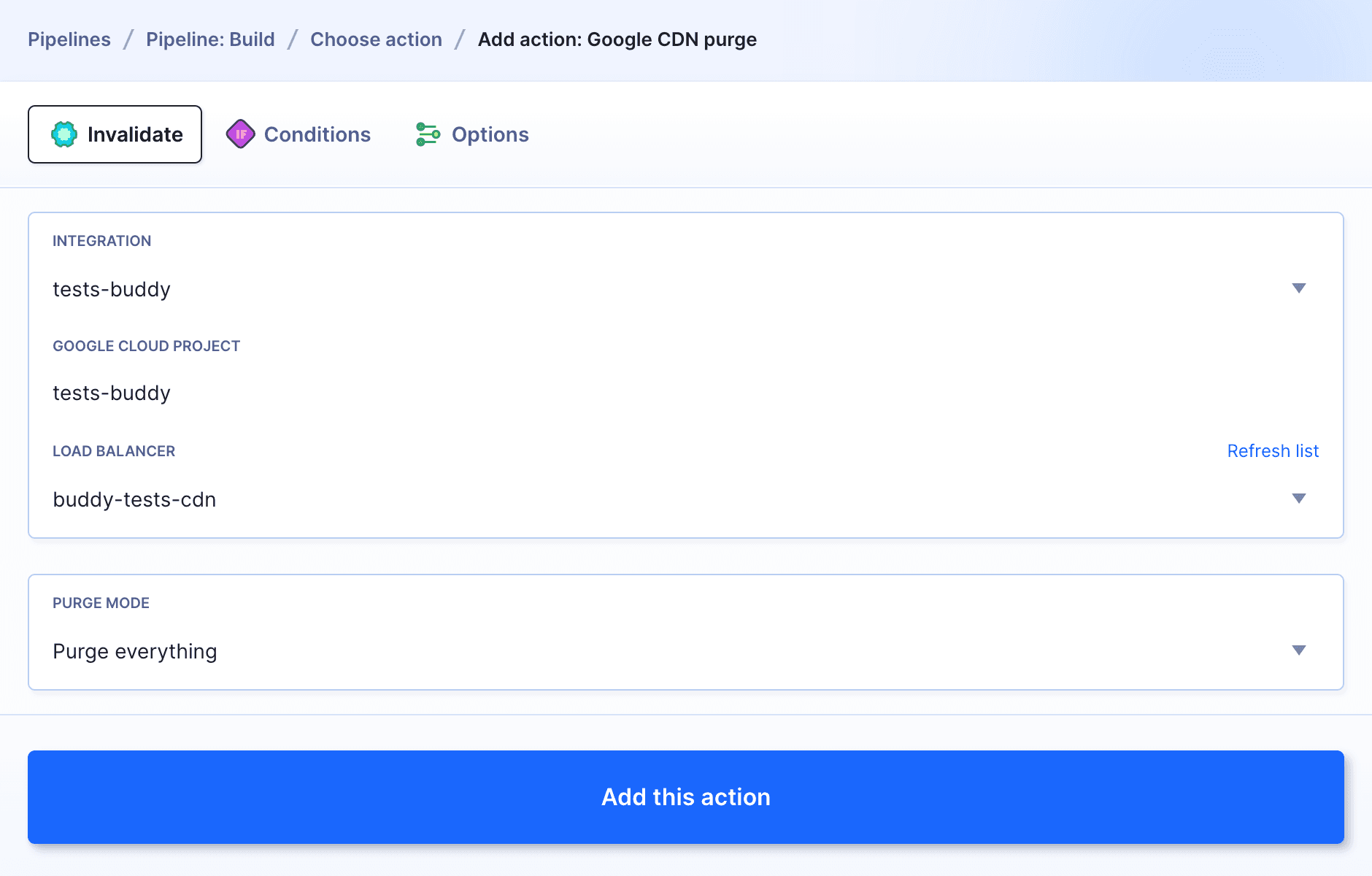Open the Purge Mode dropdown arrow
1372x876 pixels.
tap(1300, 650)
